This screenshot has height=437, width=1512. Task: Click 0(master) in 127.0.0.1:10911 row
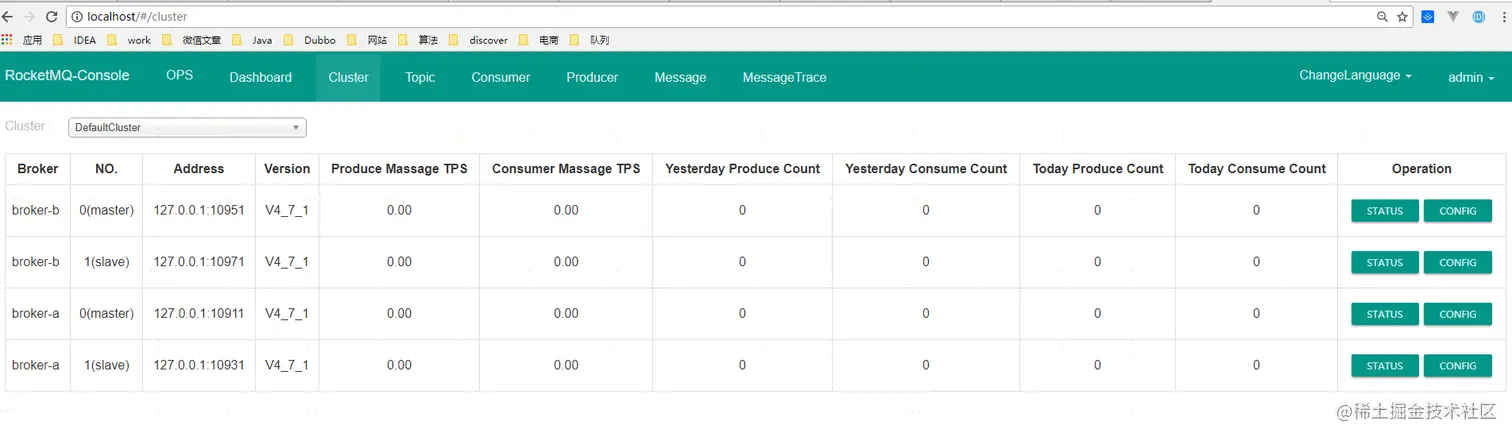(x=107, y=314)
